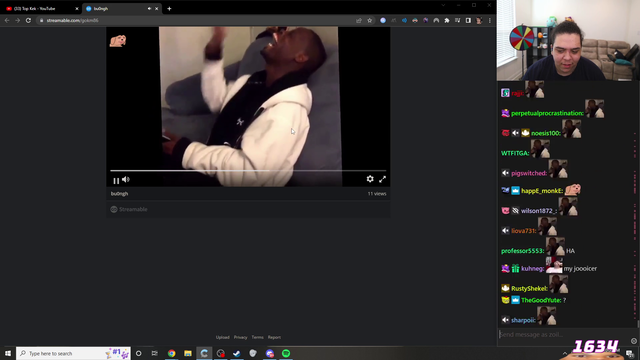Image resolution: width=640 pixels, height=360 pixels.
Task: Open Spotify from the taskbar
Action: 286,353
